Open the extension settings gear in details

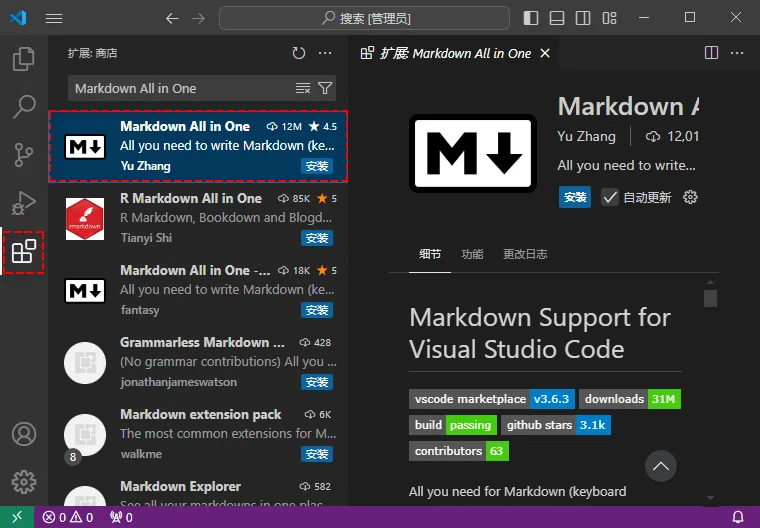[690, 197]
